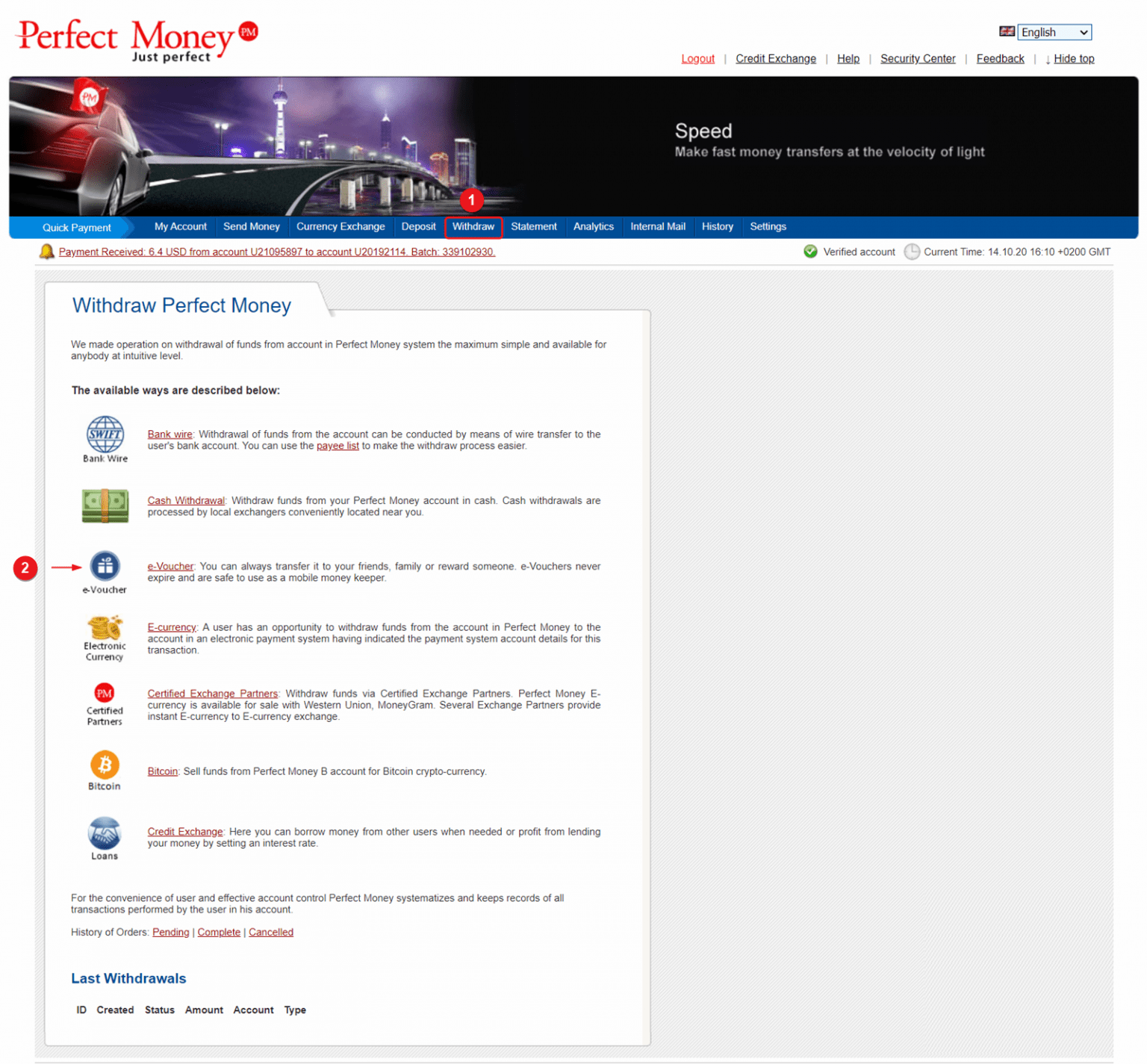The image size is (1147, 1064).
Task: Open the English language dropdown
Action: [1054, 32]
